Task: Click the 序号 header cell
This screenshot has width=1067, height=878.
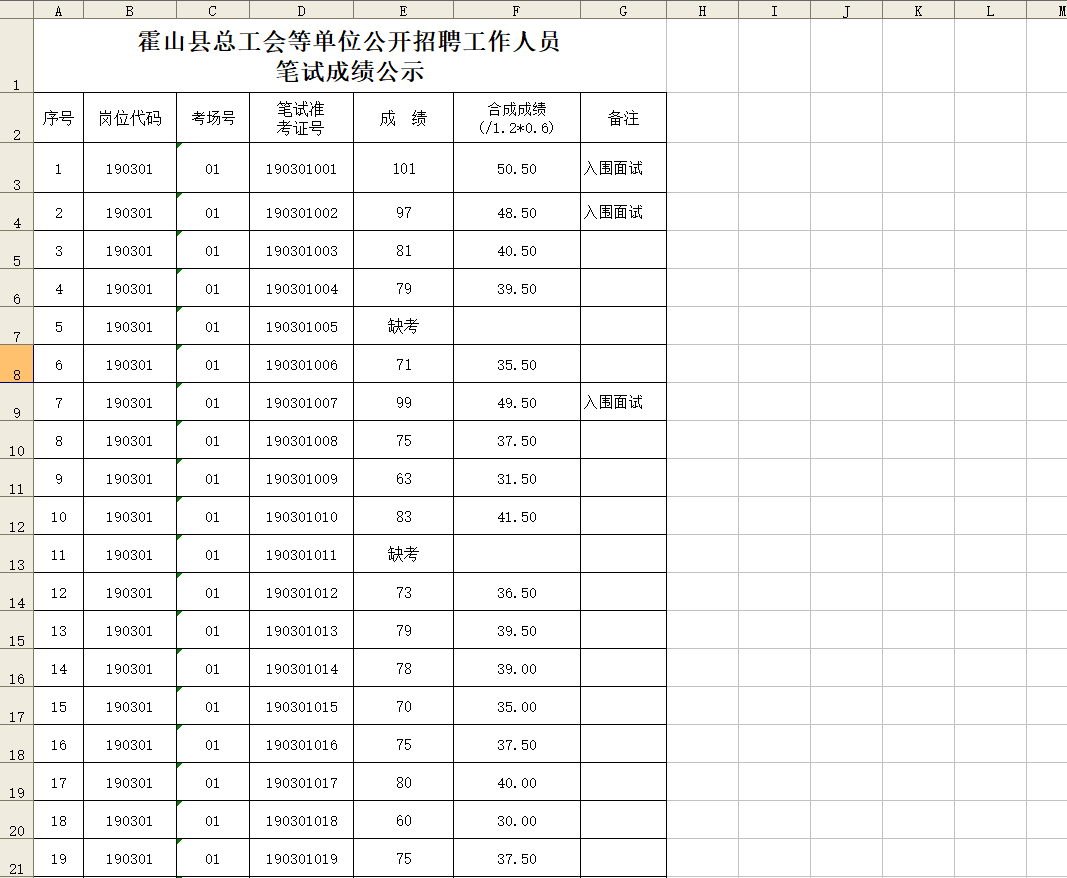Action: tap(59, 118)
